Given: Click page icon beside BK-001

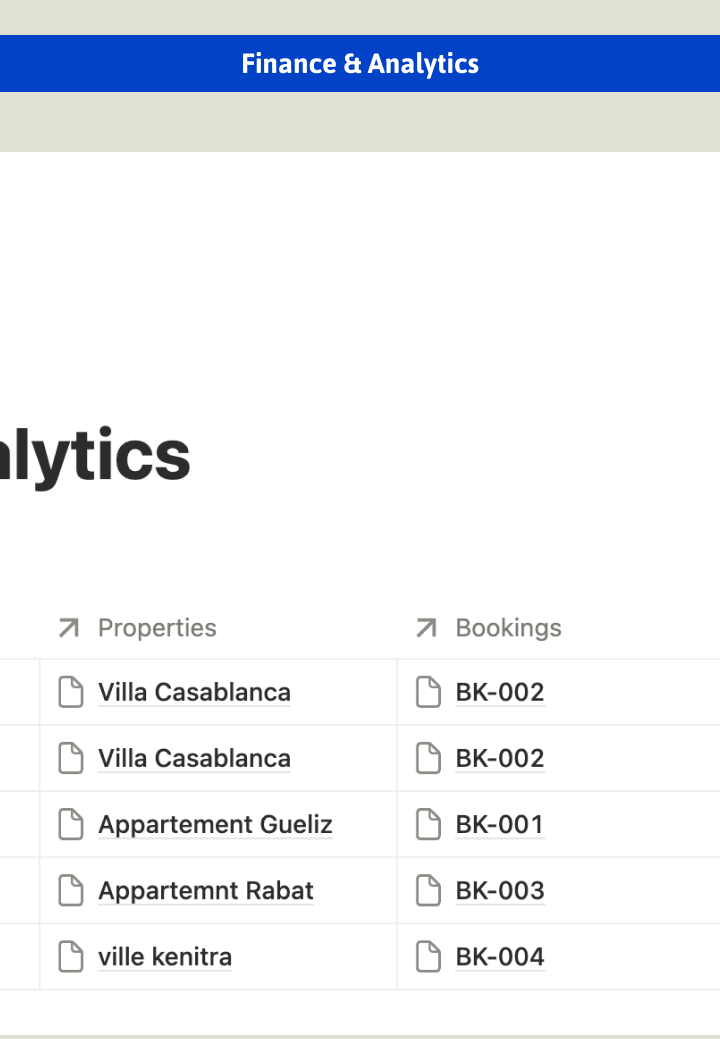Looking at the screenshot, I should [429, 824].
